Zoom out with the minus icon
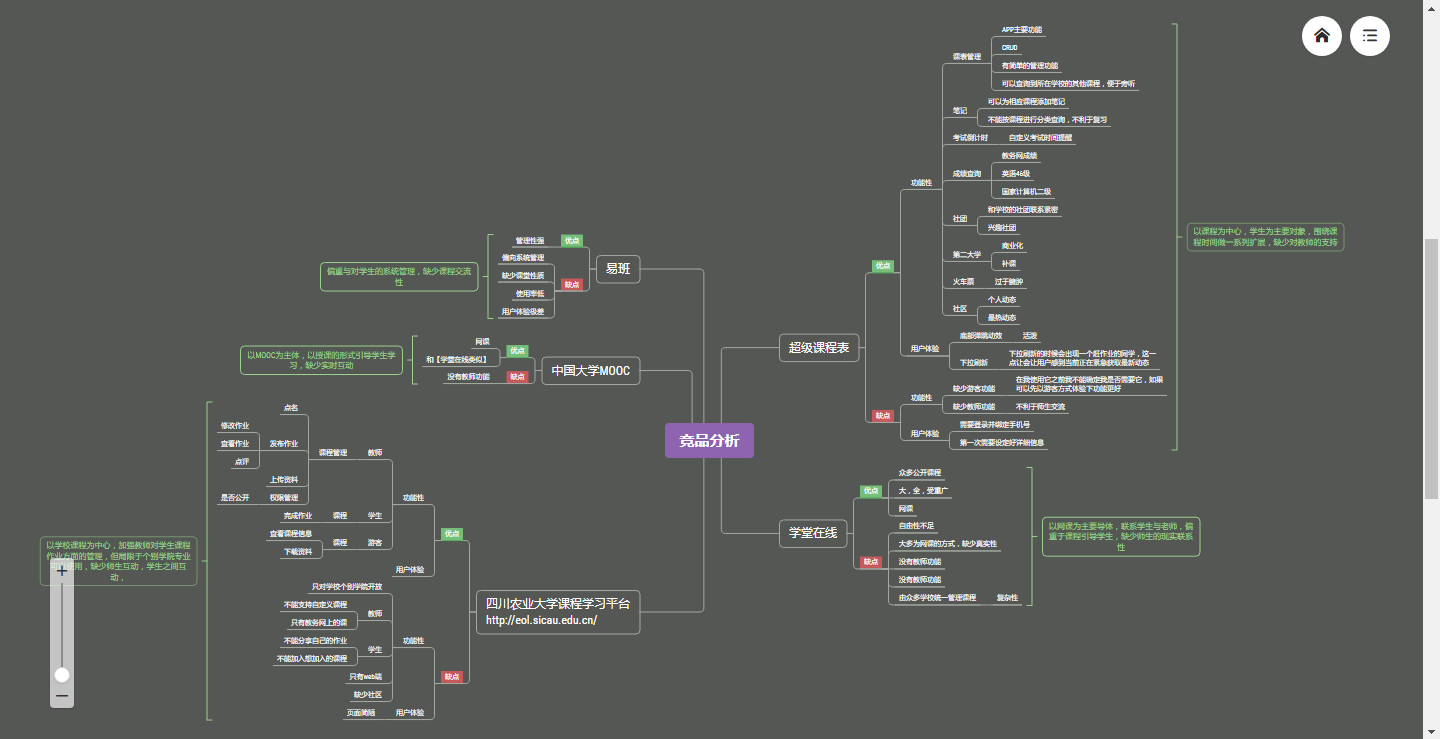Screen dimensions: 1440x739 (62, 695)
